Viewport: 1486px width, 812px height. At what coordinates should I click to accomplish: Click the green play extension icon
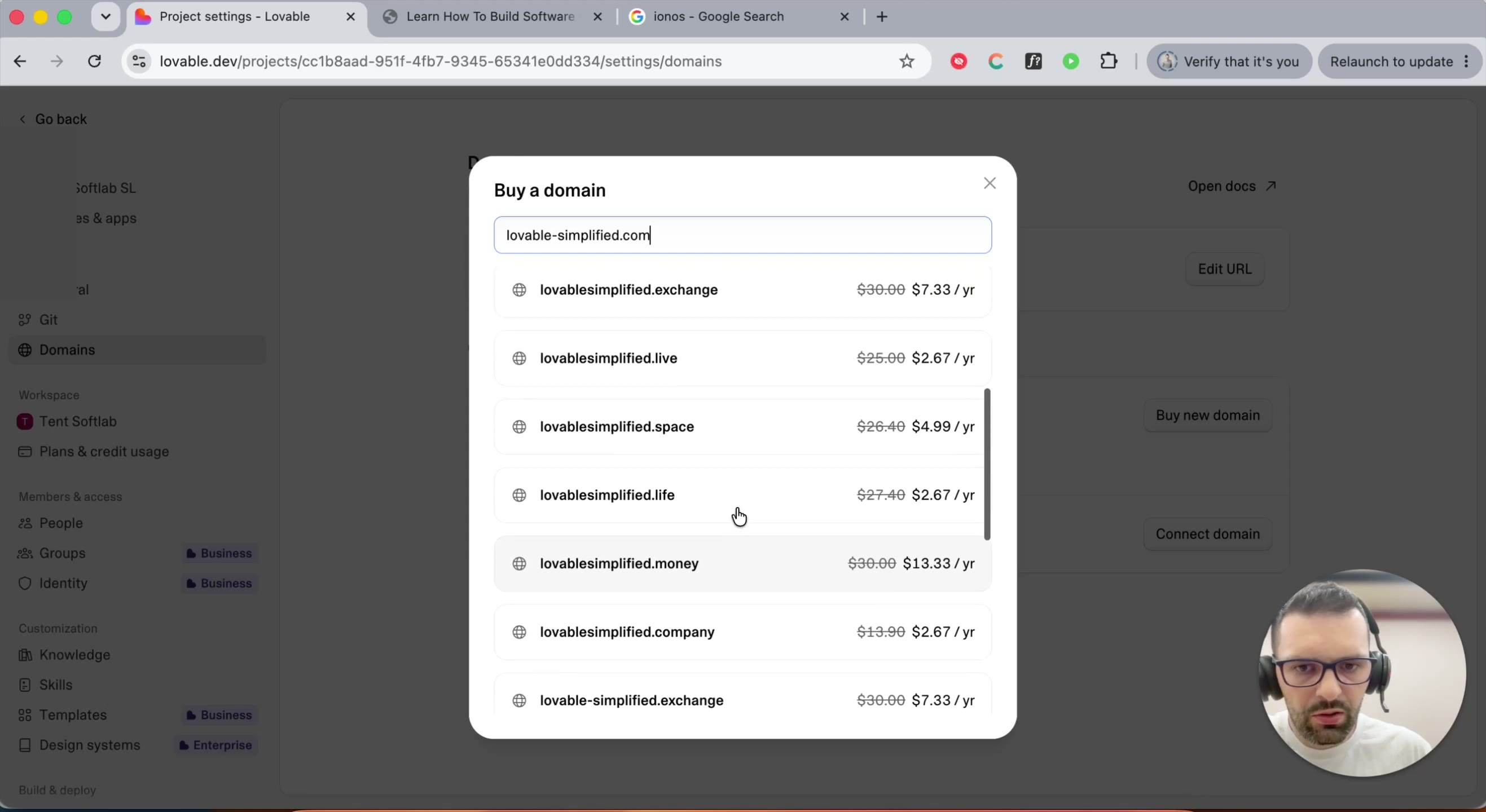1071,61
